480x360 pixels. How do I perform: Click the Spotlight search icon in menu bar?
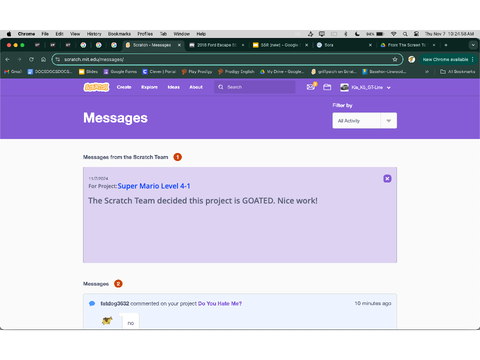405,34
